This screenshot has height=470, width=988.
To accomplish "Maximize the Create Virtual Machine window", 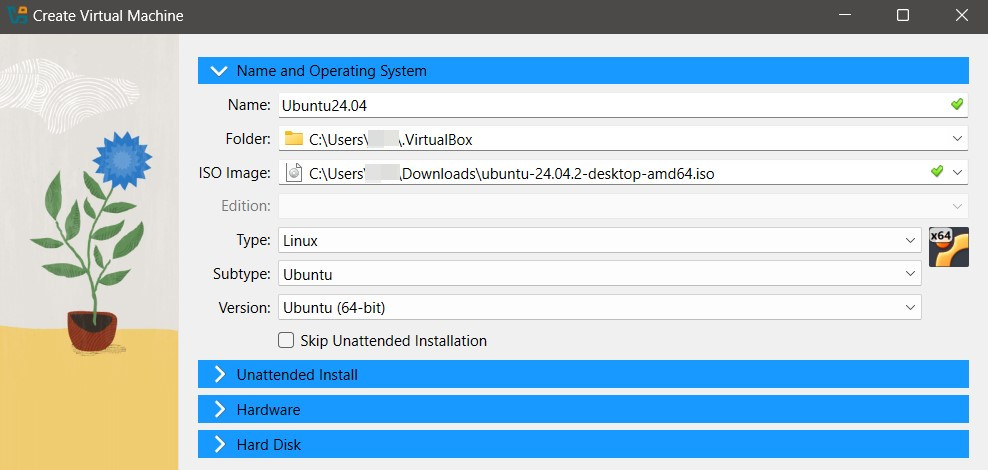I will click(903, 16).
